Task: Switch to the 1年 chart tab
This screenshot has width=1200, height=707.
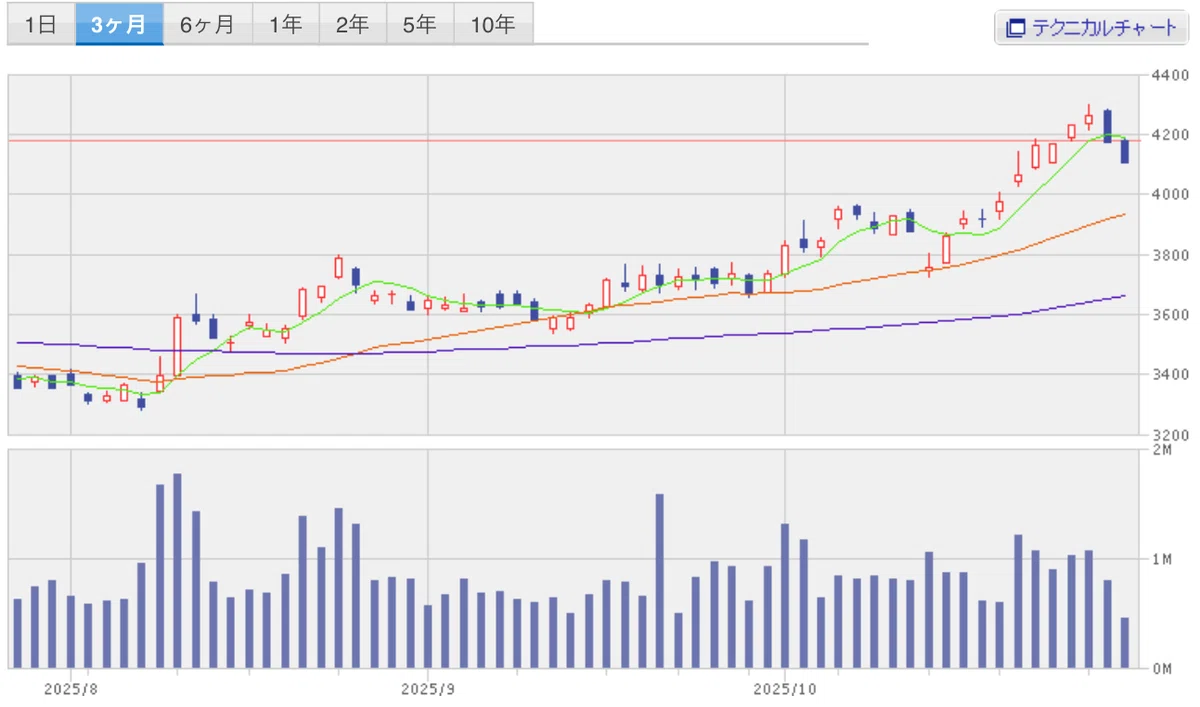Action: click(x=286, y=25)
